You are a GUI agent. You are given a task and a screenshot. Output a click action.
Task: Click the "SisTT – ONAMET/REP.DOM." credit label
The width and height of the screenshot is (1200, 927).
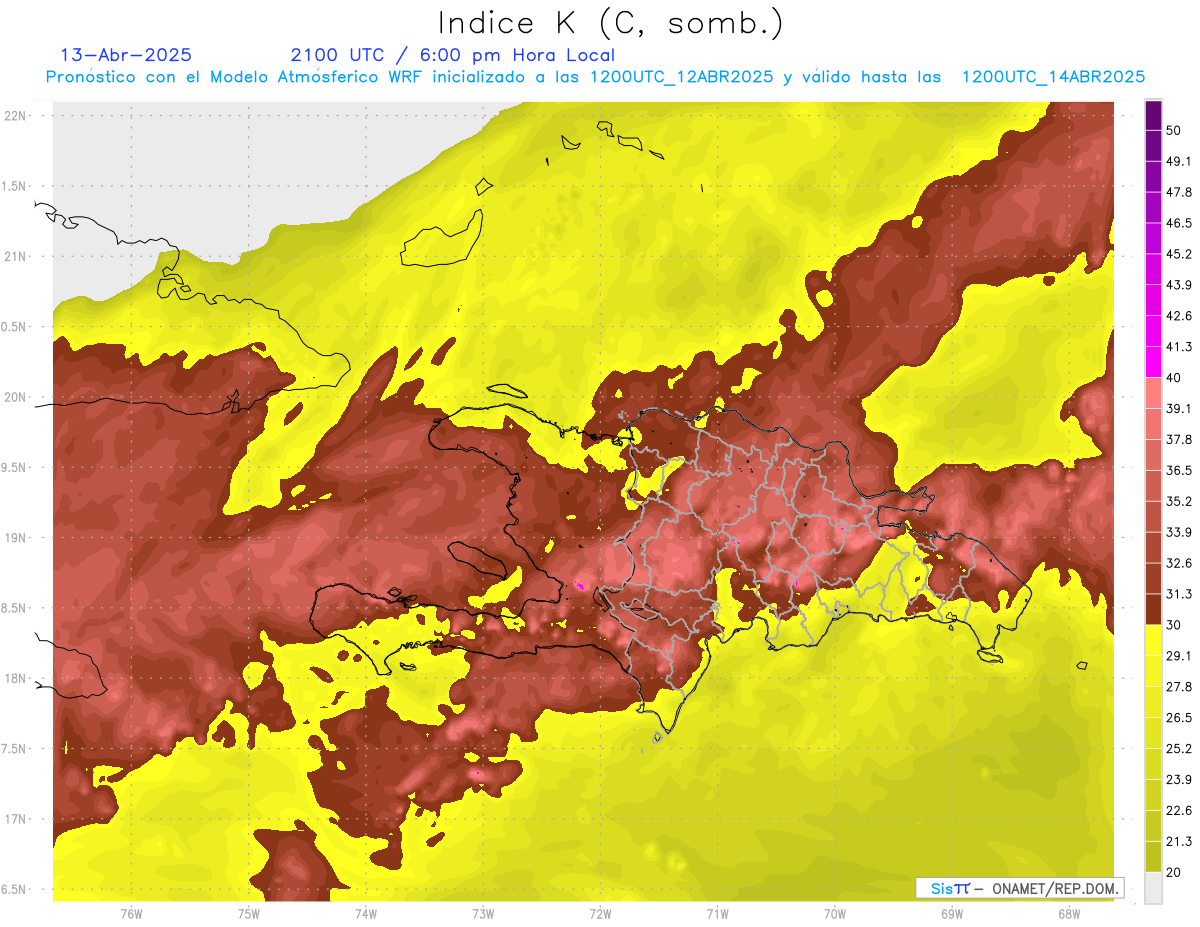tap(1019, 888)
